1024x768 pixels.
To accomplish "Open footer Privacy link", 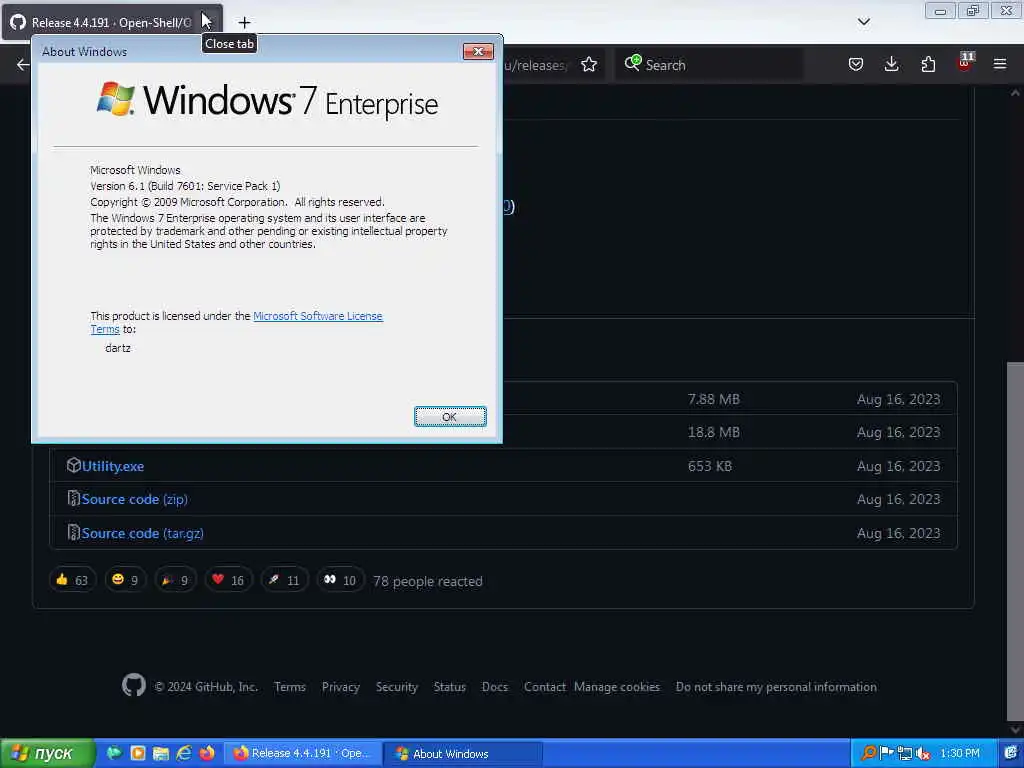I will pos(340,687).
